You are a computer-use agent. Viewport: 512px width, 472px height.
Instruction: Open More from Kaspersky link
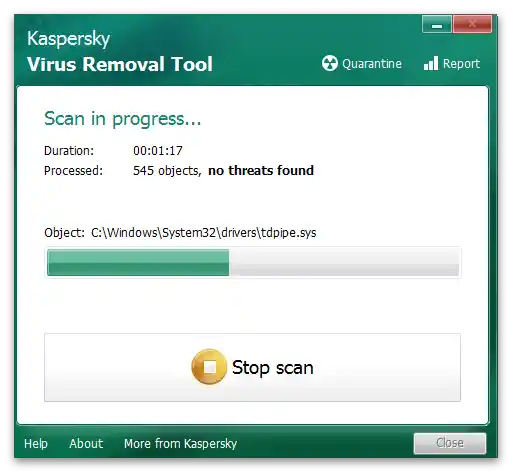click(x=180, y=444)
